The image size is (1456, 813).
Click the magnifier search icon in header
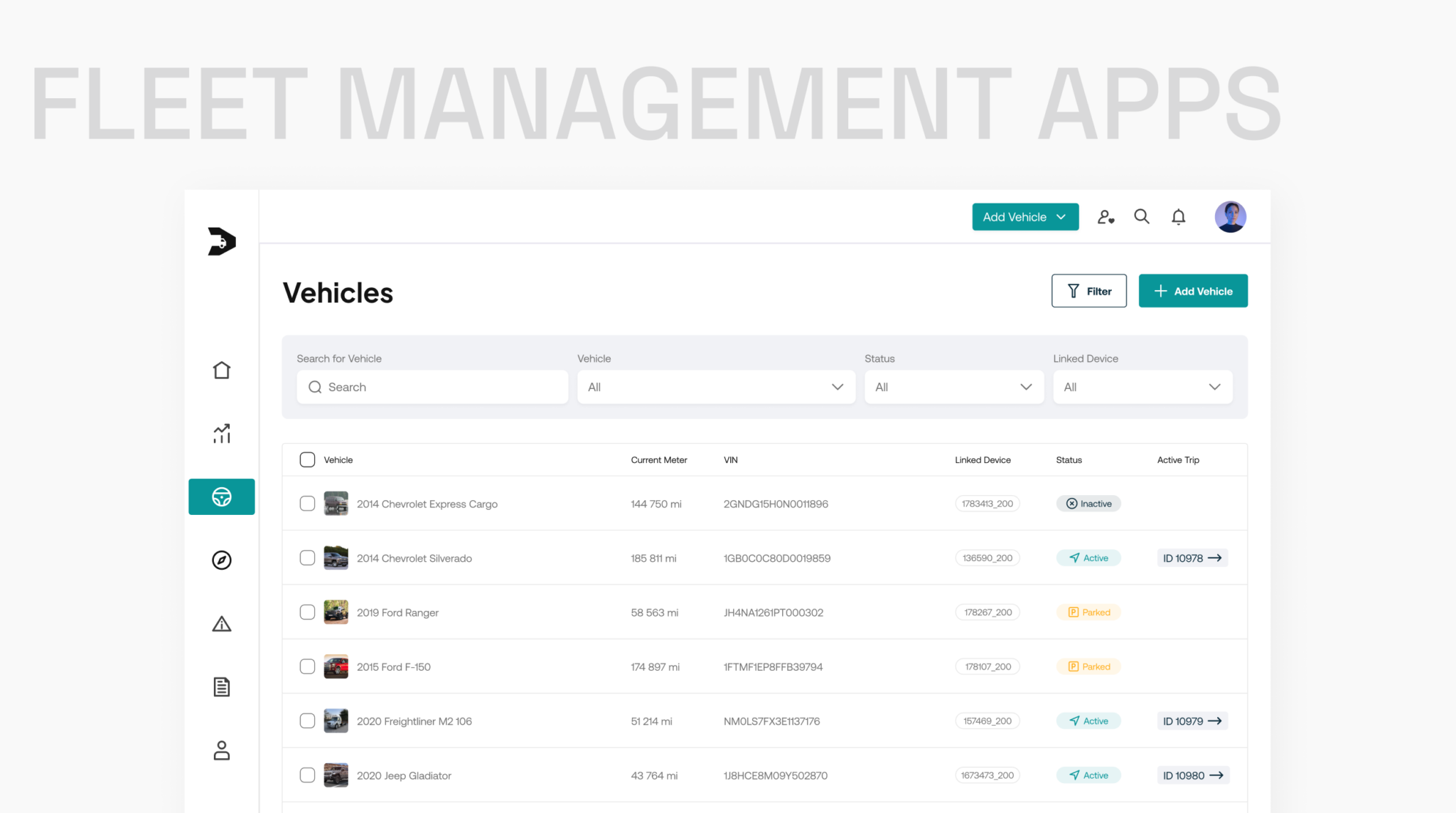point(1141,216)
